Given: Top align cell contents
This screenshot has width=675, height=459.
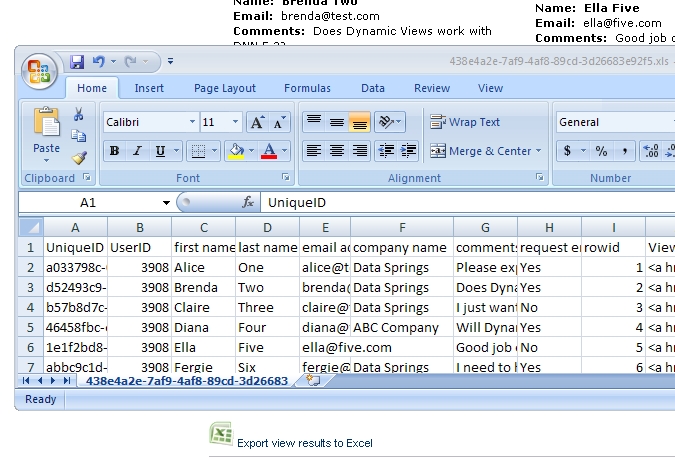Looking at the screenshot, I should [x=314, y=122].
